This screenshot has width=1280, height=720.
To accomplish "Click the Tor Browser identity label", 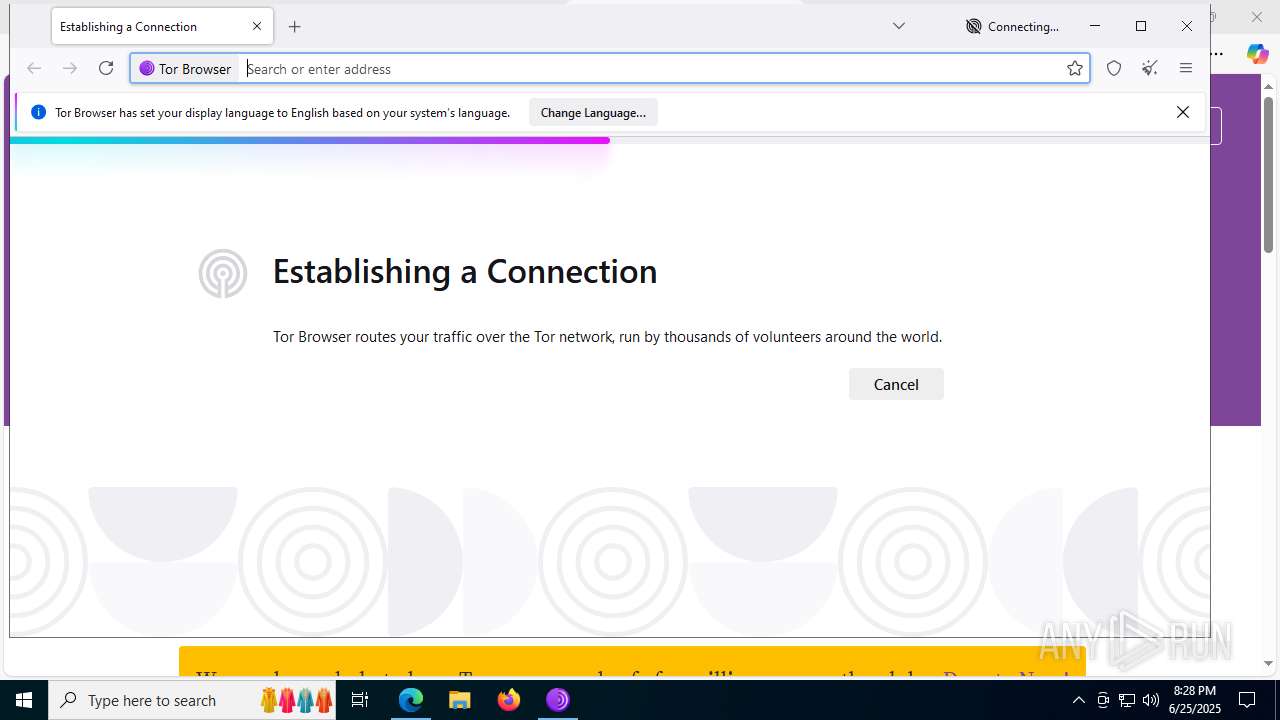I will 186,69.
